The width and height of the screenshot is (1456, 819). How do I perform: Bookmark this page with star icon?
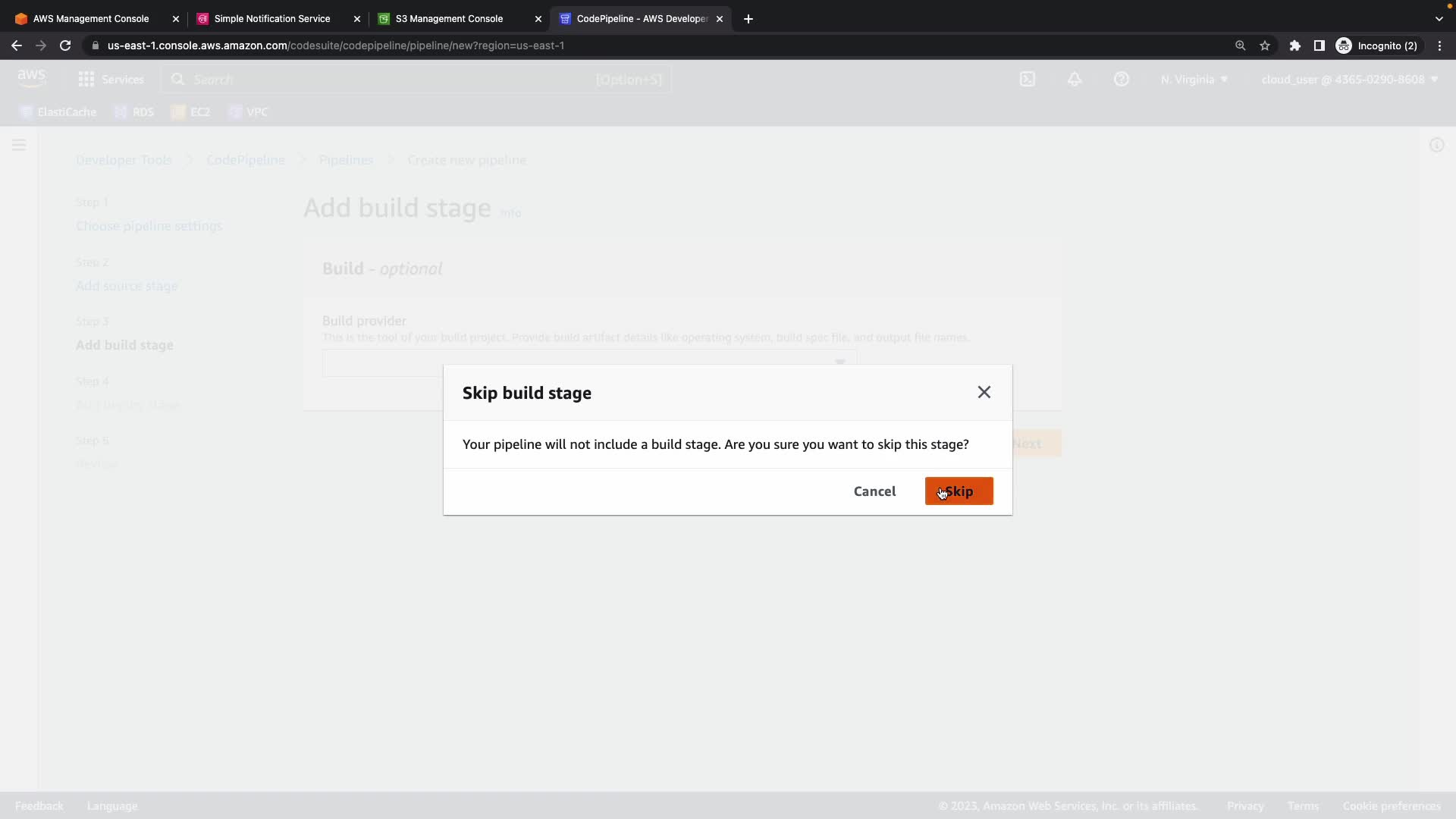(1265, 45)
